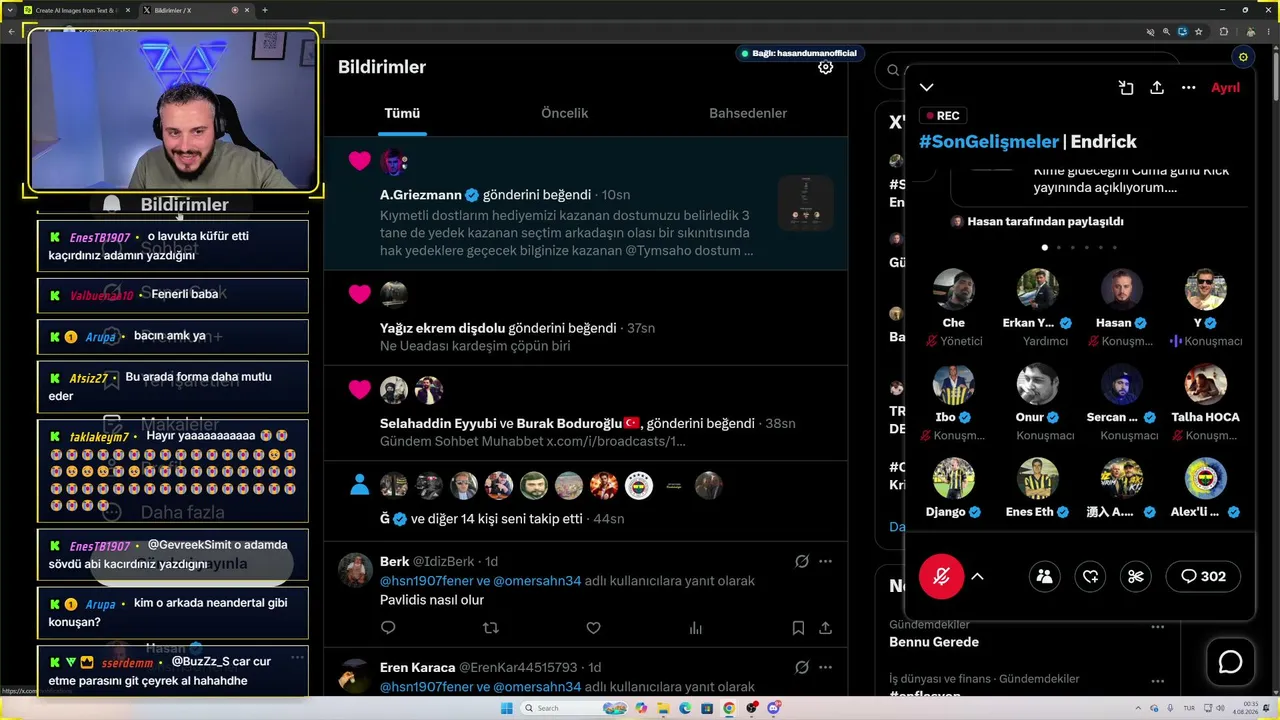Open Yağız ekrem dişdolu profile link
Image resolution: width=1280 pixels, height=720 pixels.
pyautogui.click(x=442, y=328)
